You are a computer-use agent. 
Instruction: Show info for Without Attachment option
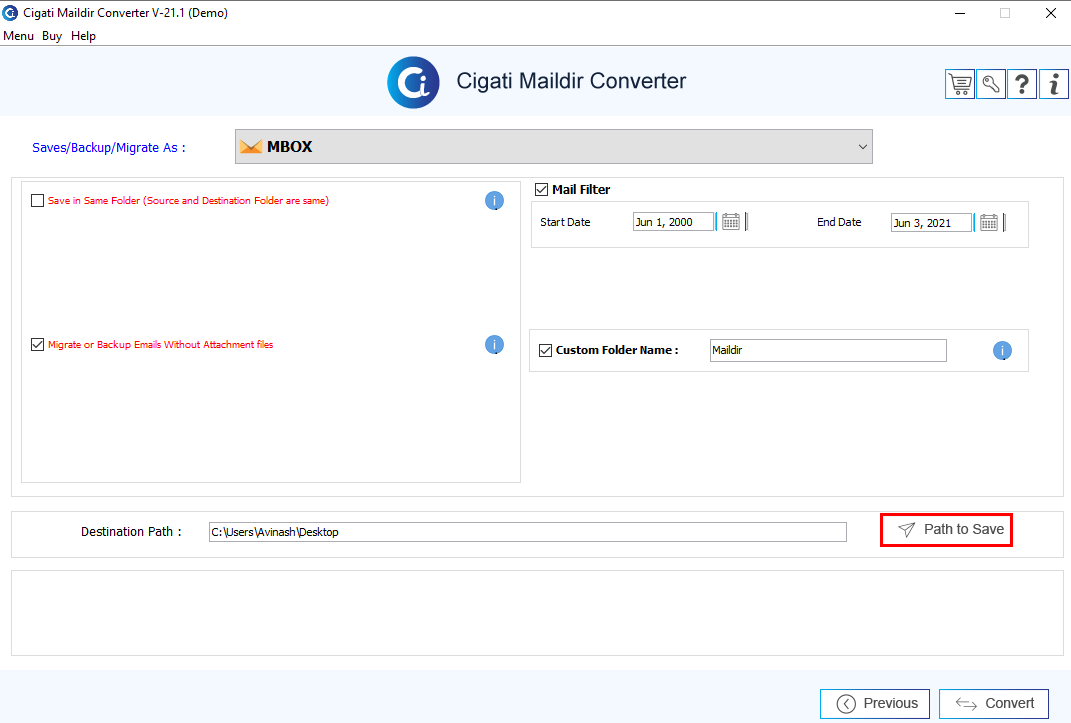pyautogui.click(x=495, y=345)
